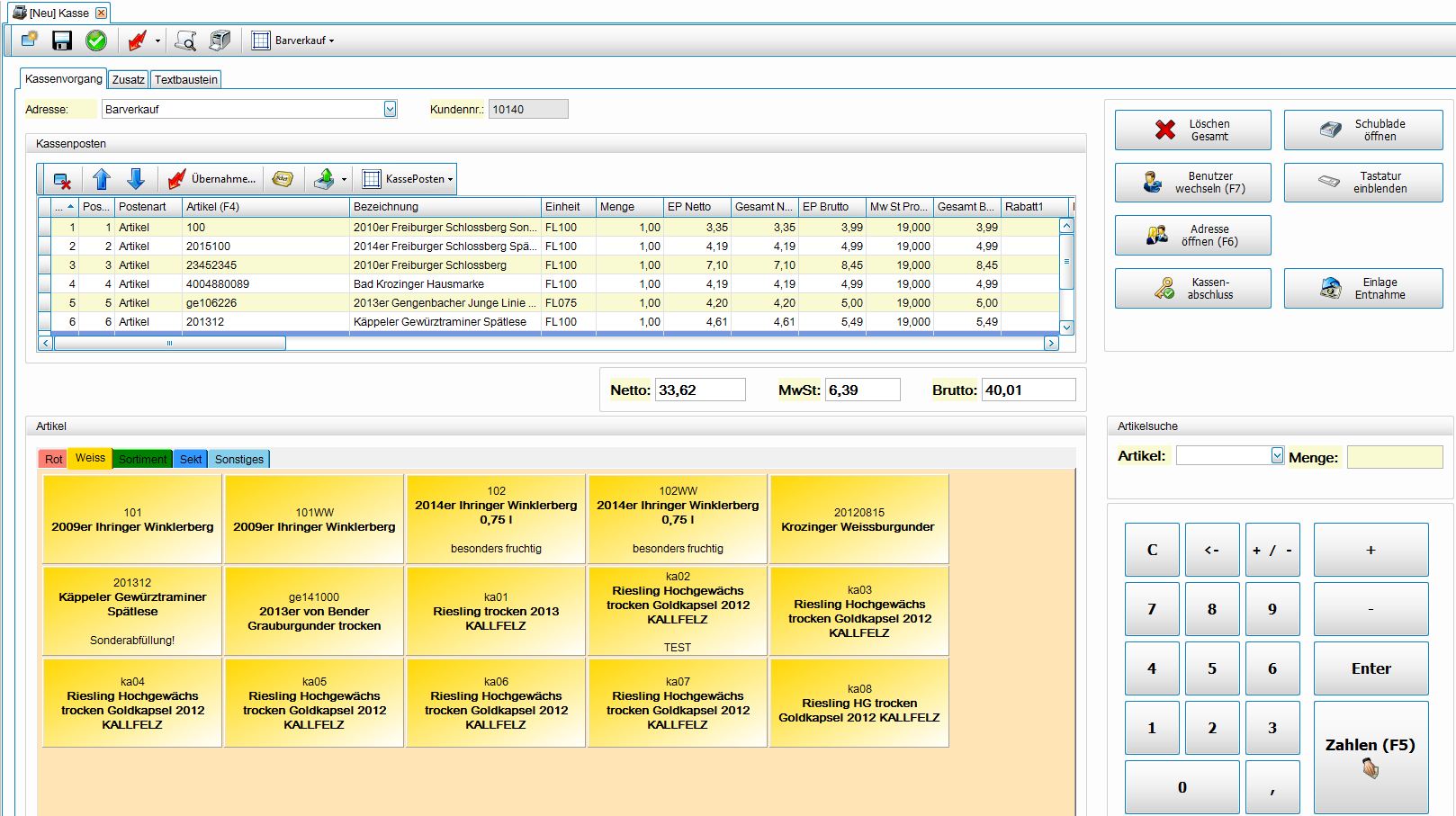Select the Sortiment article category tab

142,460
